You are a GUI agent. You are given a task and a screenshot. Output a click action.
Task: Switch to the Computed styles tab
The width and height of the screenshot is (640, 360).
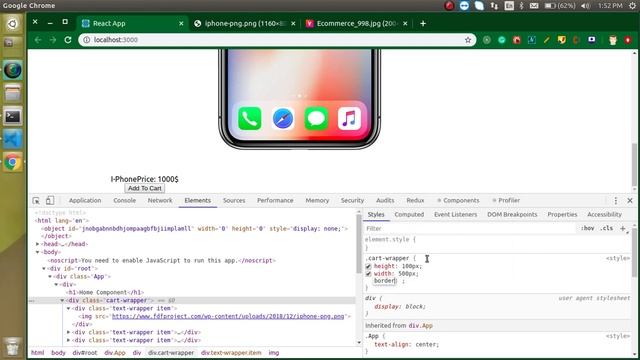pos(409,215)
